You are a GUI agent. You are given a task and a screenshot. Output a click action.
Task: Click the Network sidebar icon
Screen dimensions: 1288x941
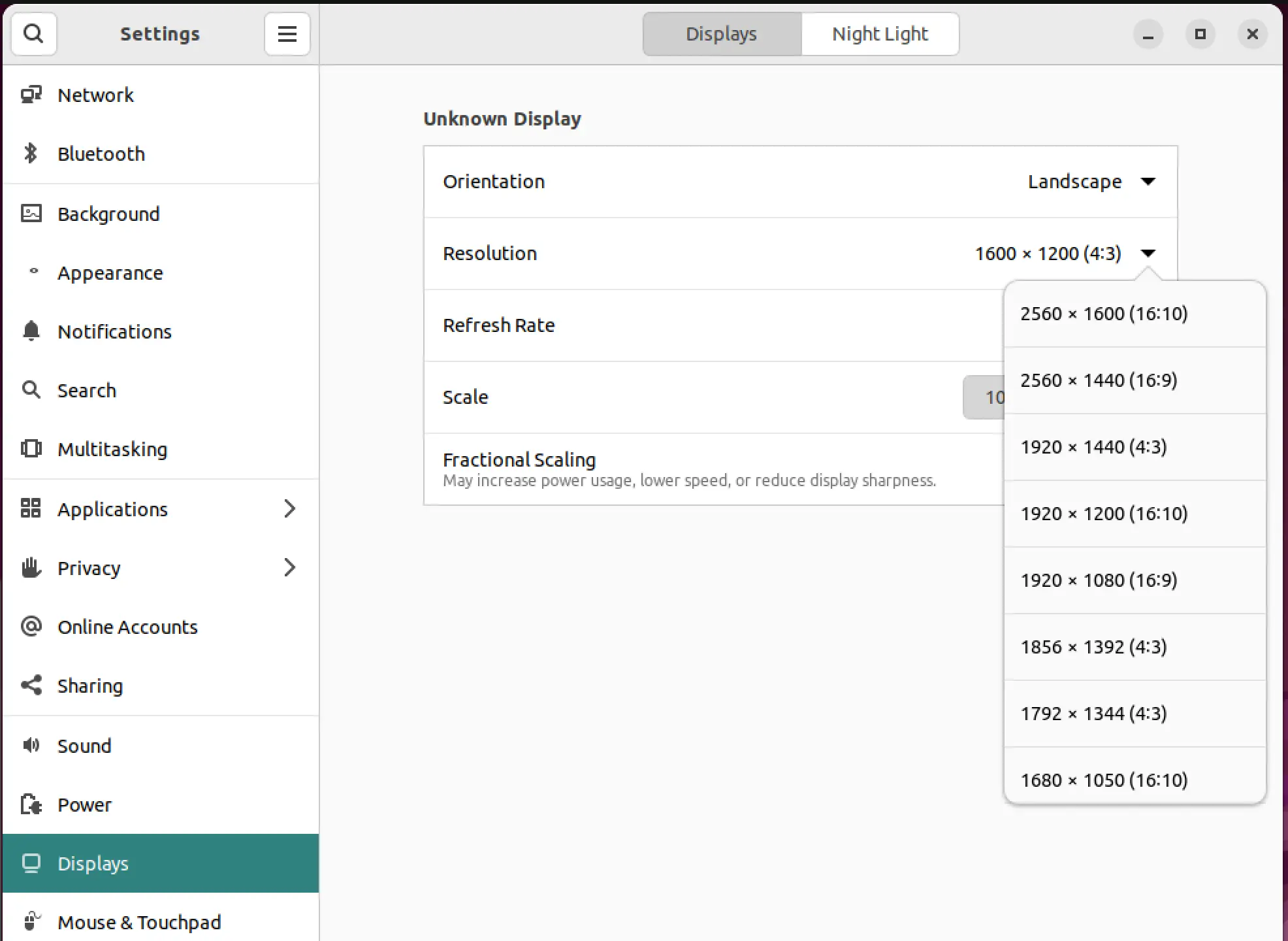[31, 95]
